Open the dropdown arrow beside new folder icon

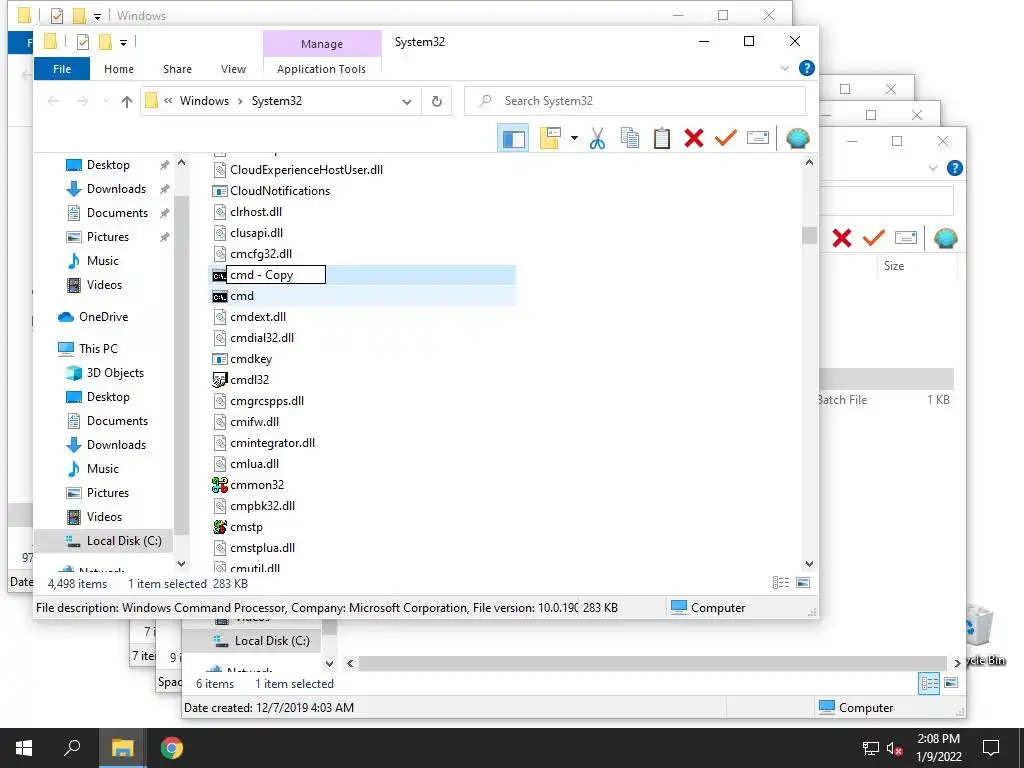point(574,138)
